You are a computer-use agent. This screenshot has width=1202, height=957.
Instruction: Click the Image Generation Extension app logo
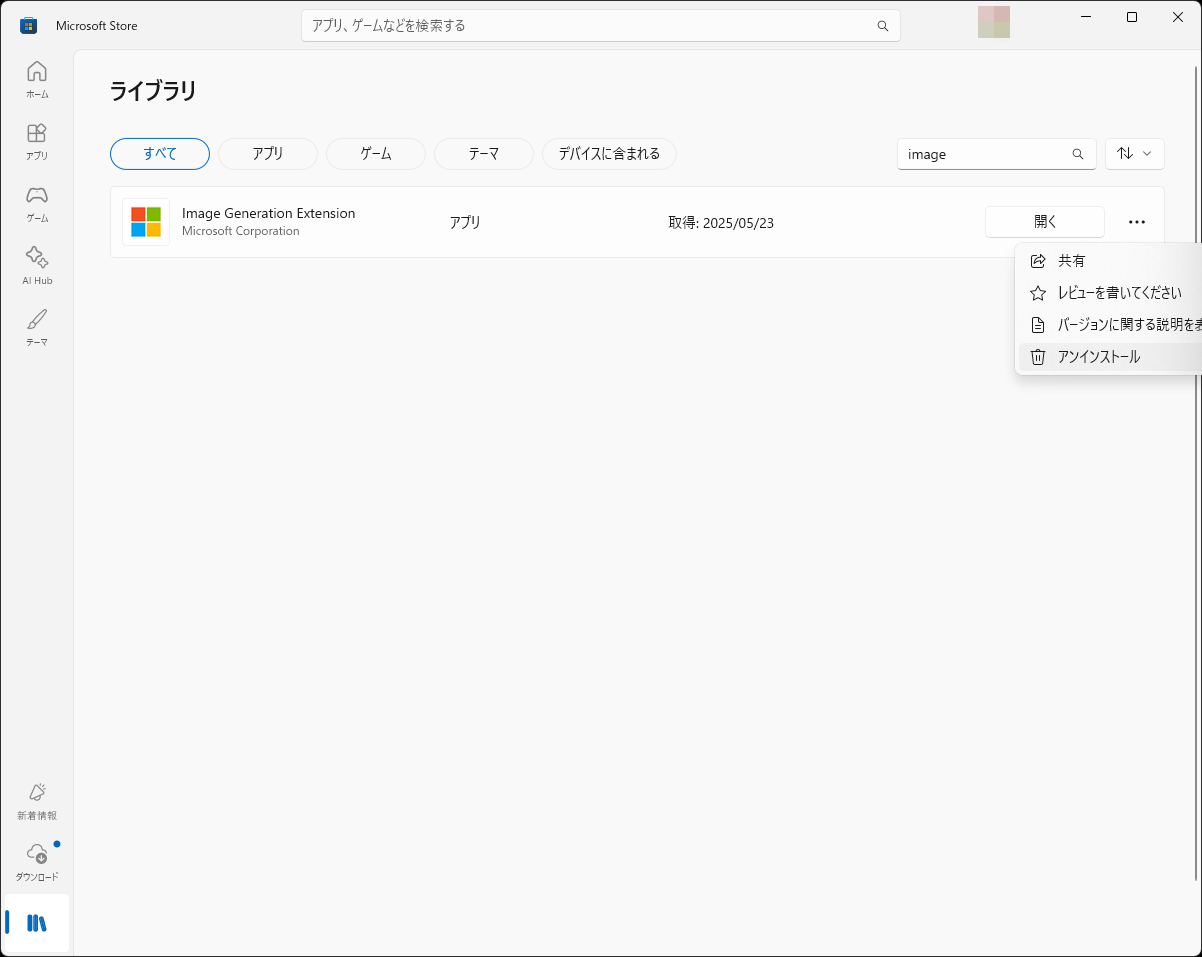click(146, 222)
